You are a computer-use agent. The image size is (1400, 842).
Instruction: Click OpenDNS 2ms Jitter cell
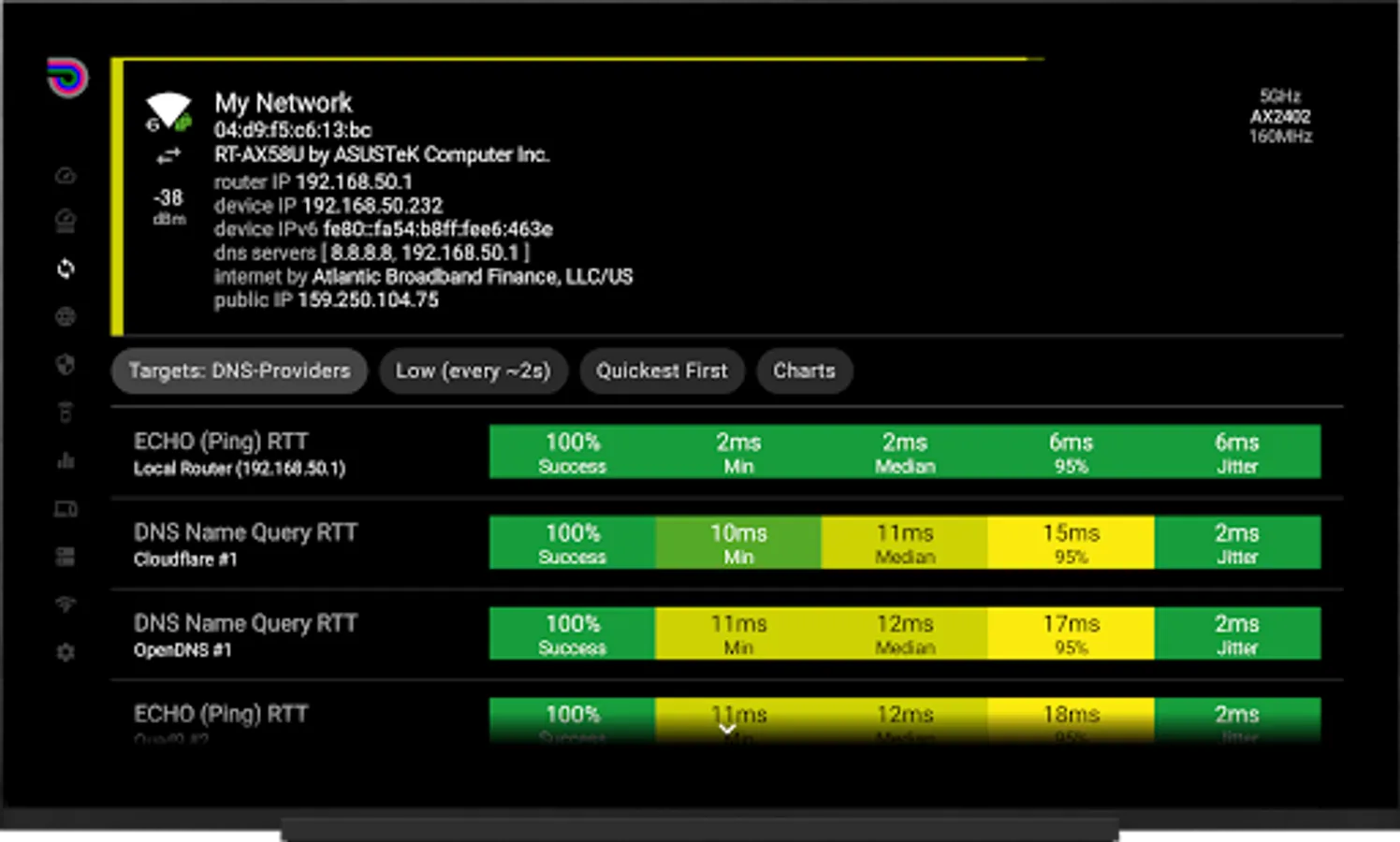click(x=1237, y=633)
